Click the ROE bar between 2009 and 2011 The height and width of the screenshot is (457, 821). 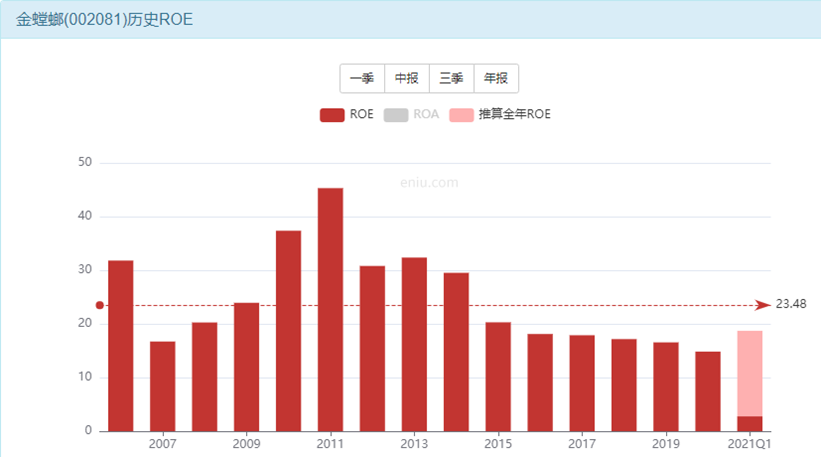(289, 331)
